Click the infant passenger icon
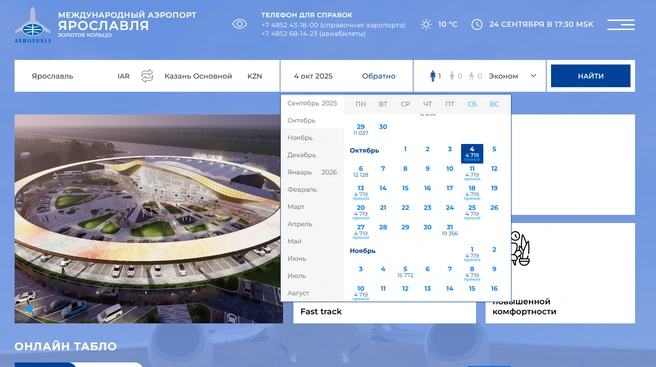Screen dimensions: 656x367 pos(471,76)
